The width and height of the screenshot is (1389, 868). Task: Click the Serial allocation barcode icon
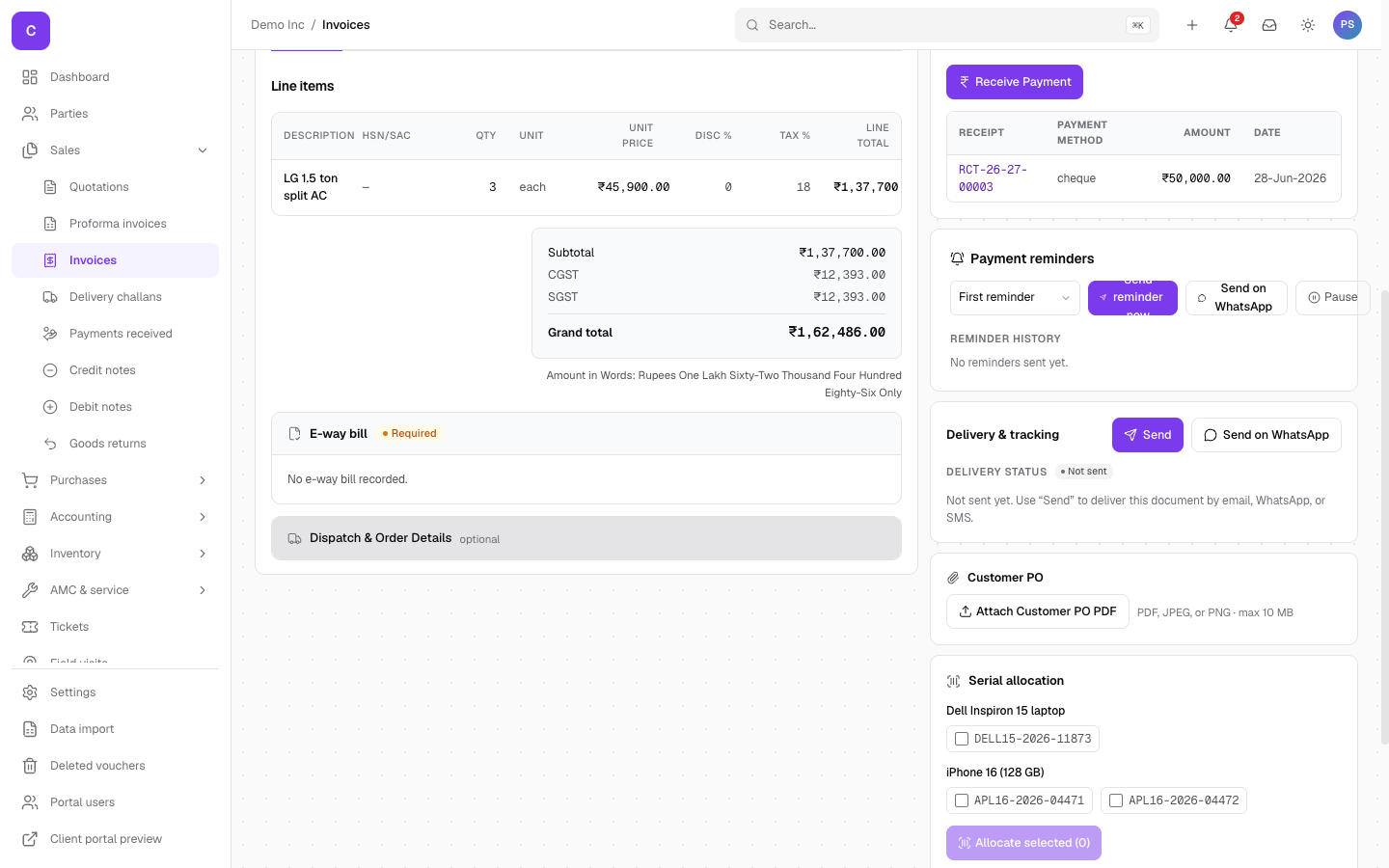(953, 681)
